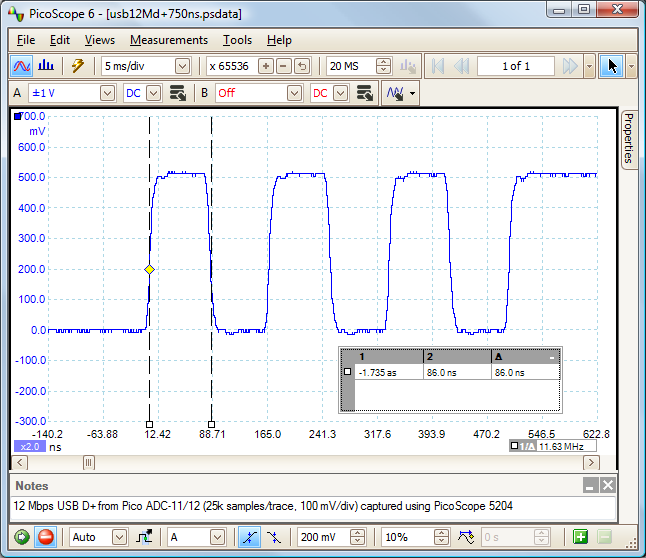Open the math channels waveform icon
This screenshot has height=558, width=646.
click(x=395, y=93)
